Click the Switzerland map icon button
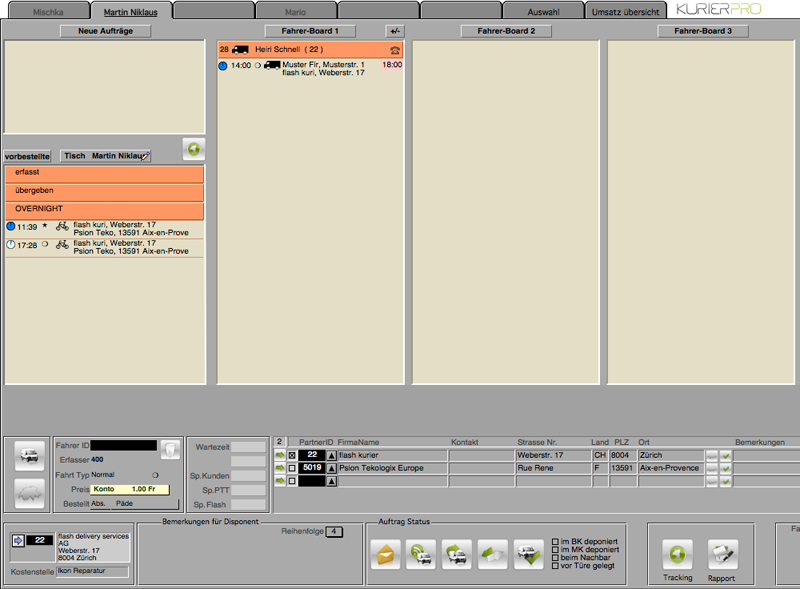Viewport: 800px width, 589px height. [29, 494]
